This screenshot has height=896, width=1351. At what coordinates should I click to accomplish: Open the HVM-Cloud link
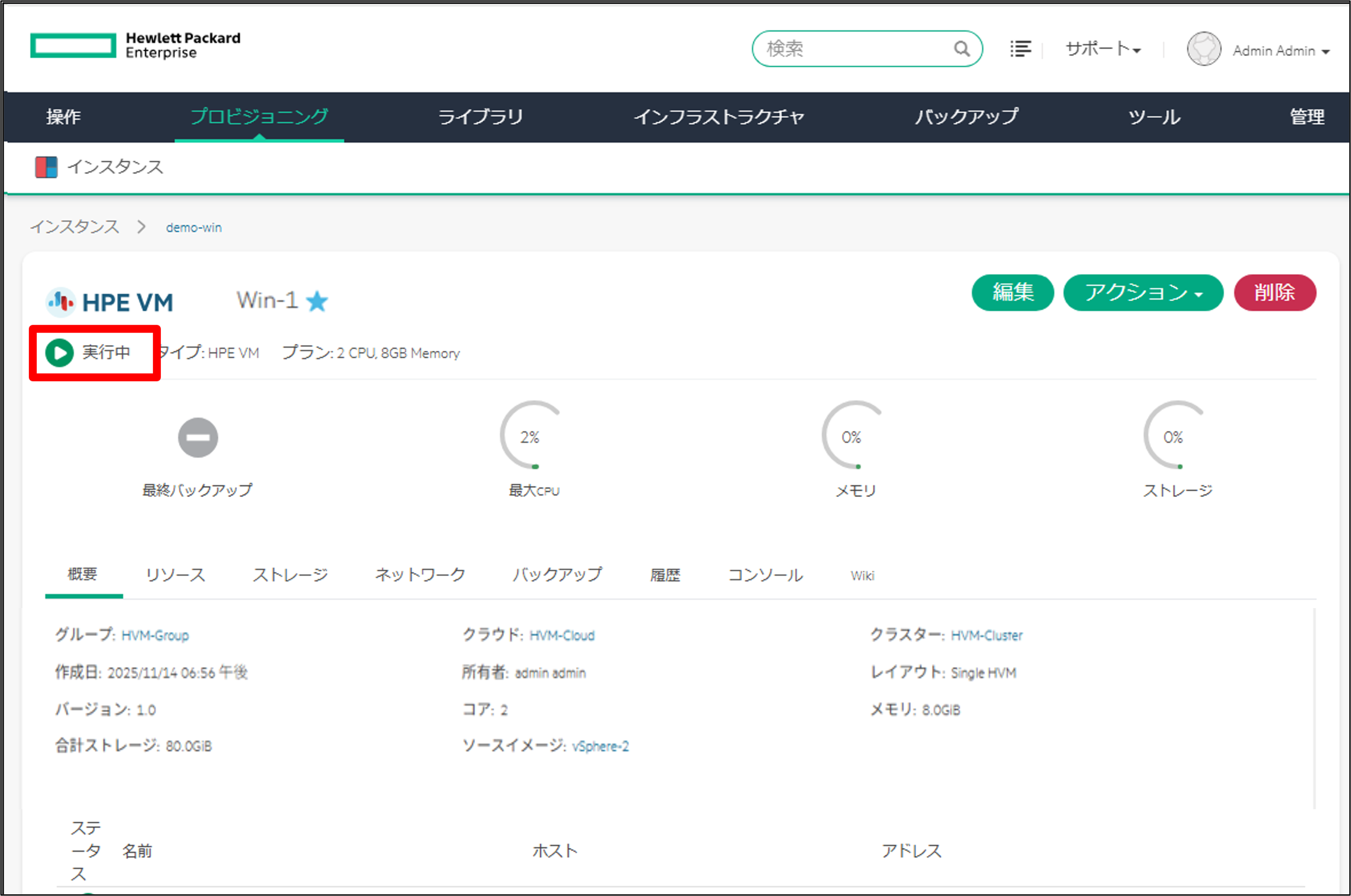coord(562,635)
